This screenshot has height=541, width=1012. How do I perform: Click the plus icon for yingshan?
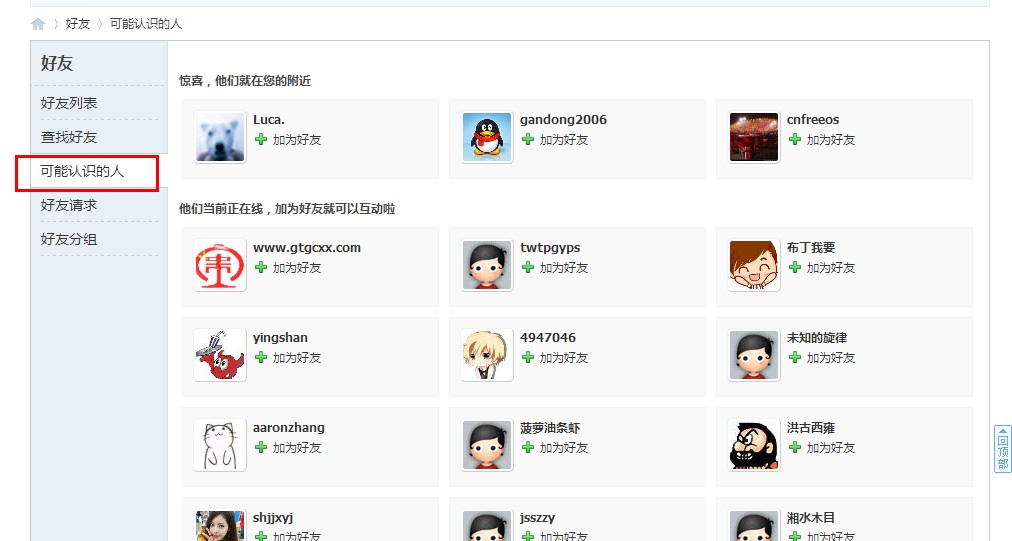(x=261, y=358)
